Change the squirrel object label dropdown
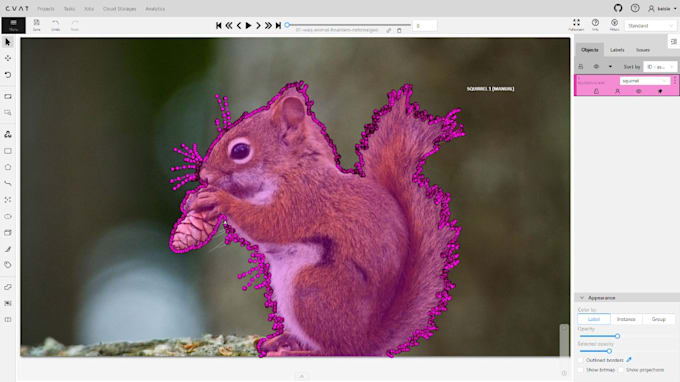680x382 pixels. [x=644, y=81]
